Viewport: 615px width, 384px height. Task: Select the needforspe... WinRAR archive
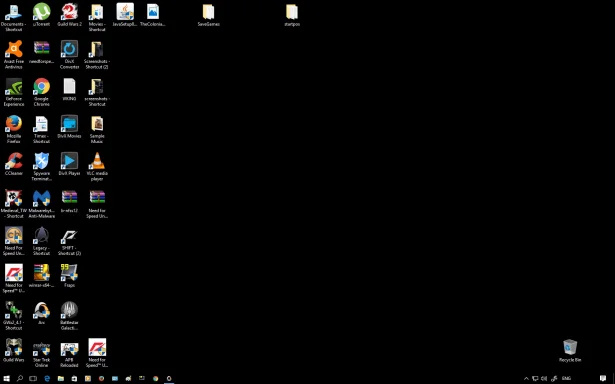click(x=42, y=52)
